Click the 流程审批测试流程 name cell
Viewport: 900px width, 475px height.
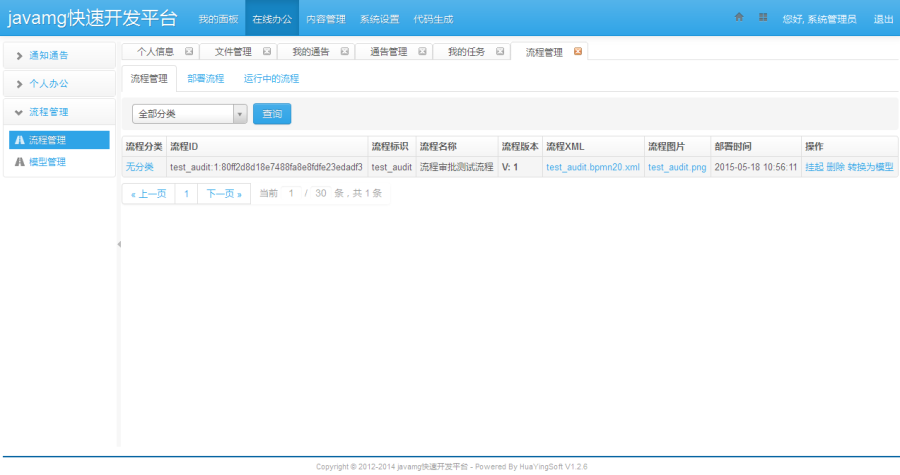(456, 167)
